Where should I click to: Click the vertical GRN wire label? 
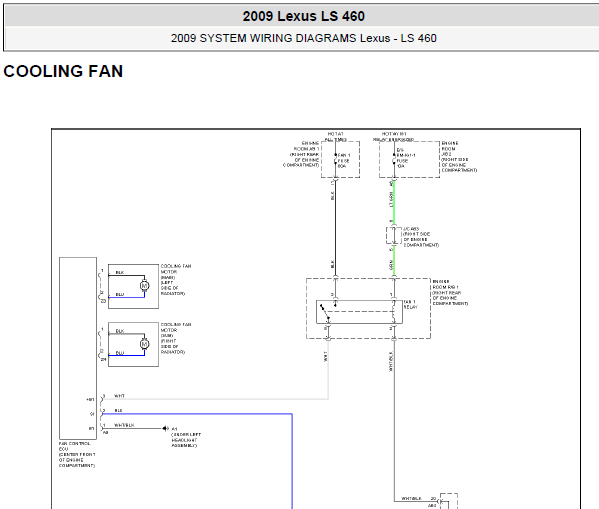tap(390, 265)
